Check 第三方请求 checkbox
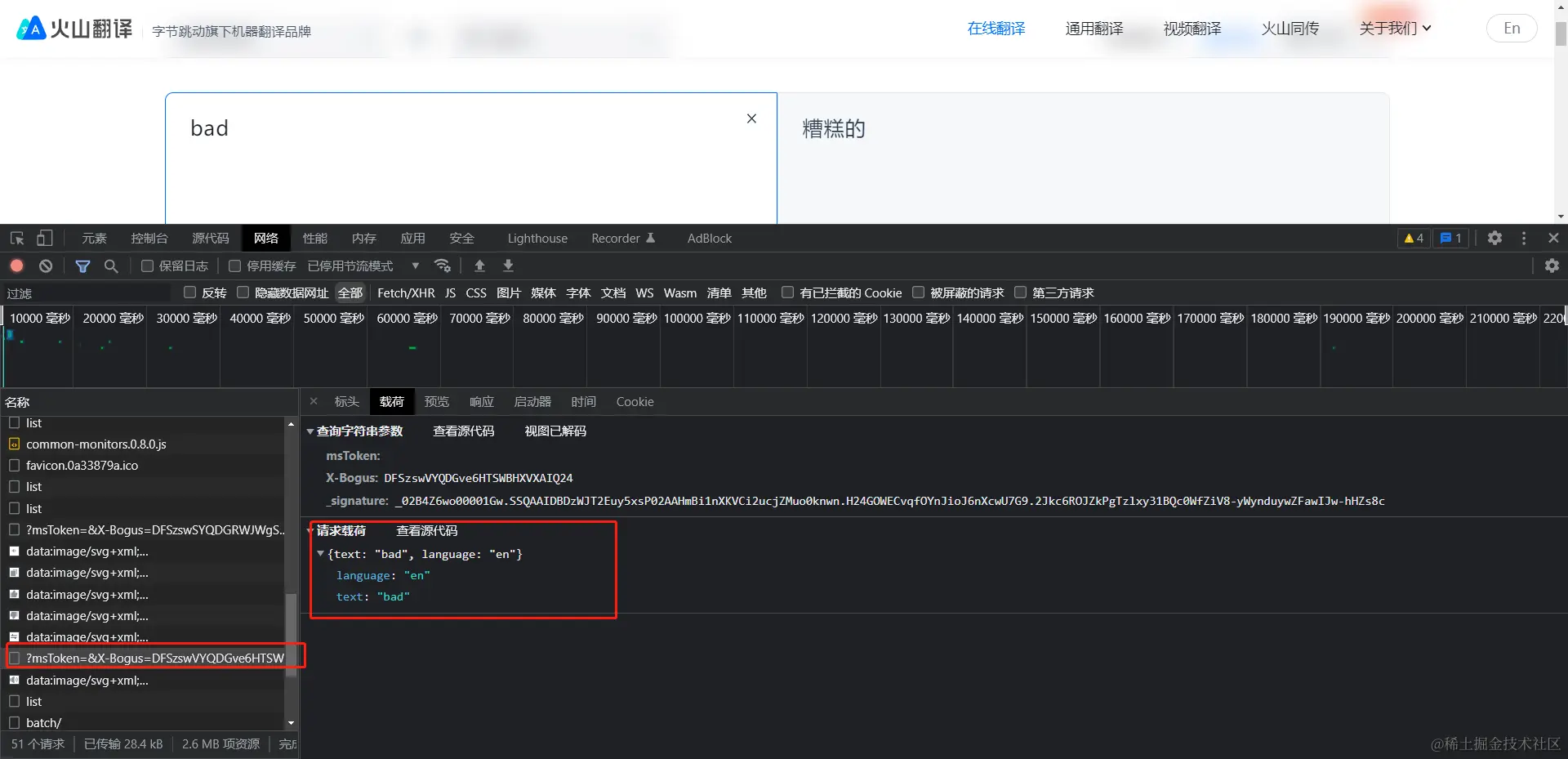1568x759 pixels. [x=1020, y=292]
